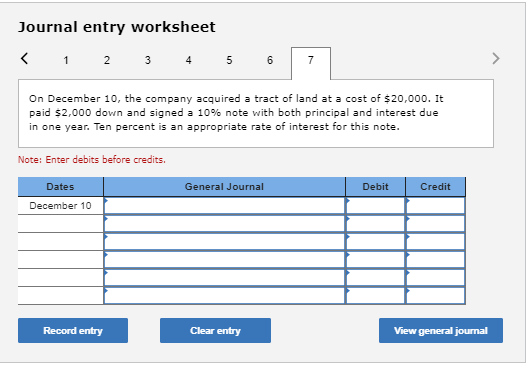Open General Journal account field in second row
Screen dimensions: 527x370
225,223
